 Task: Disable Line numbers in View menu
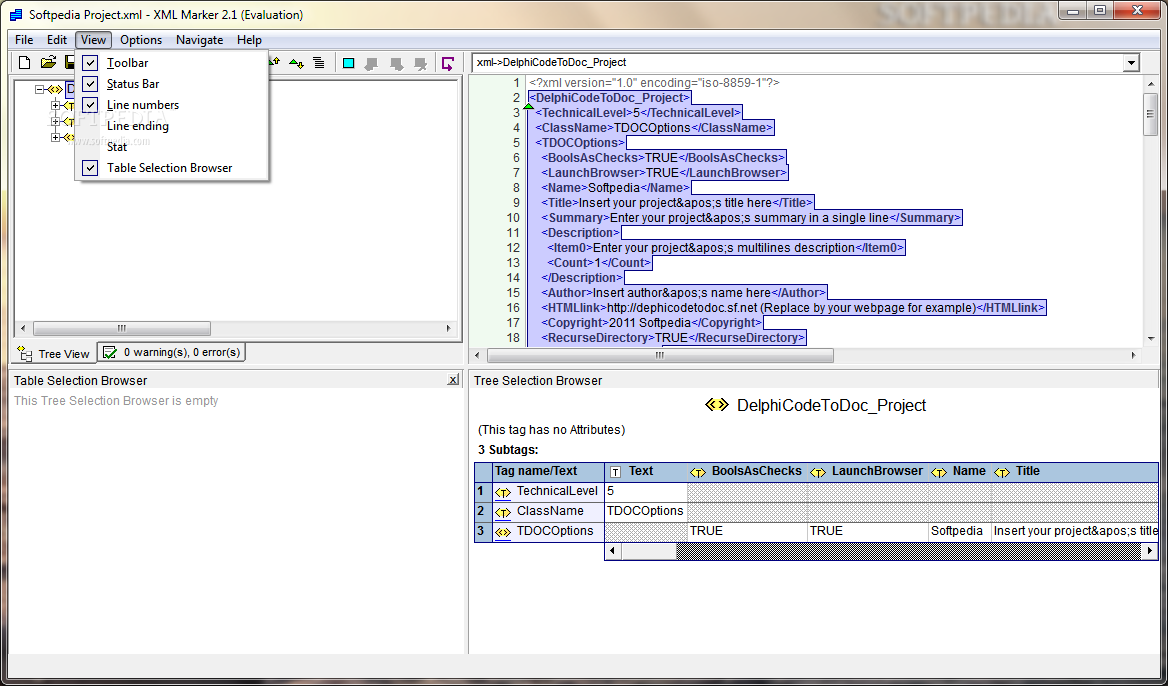91,105
